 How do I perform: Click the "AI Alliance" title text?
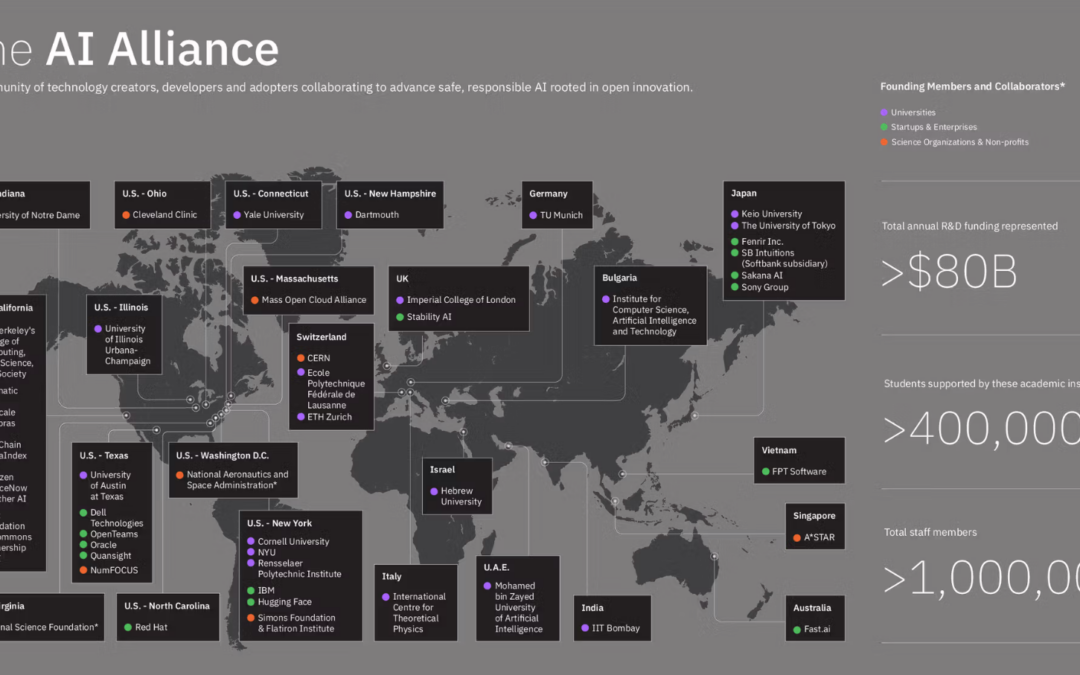162,50
